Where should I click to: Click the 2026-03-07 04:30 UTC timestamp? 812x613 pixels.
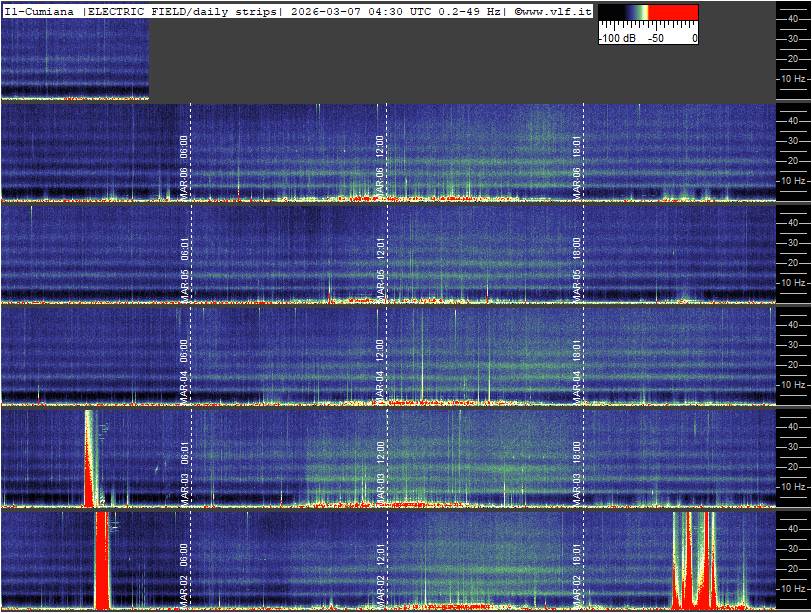(x=355, y=10)
